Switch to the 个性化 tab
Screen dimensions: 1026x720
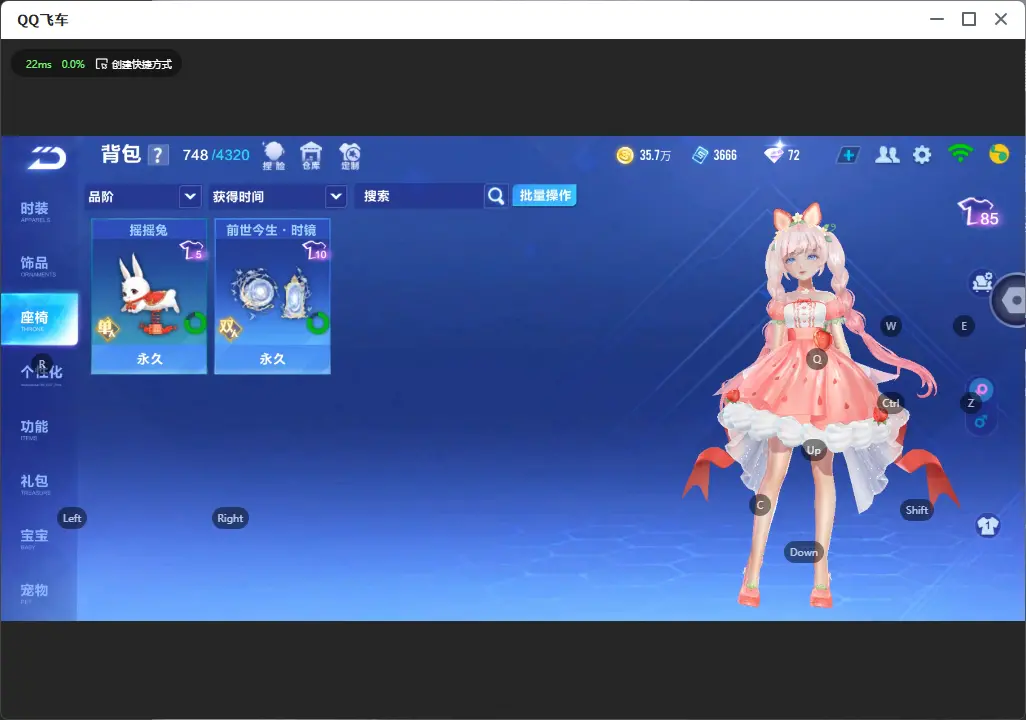(41, 374)
